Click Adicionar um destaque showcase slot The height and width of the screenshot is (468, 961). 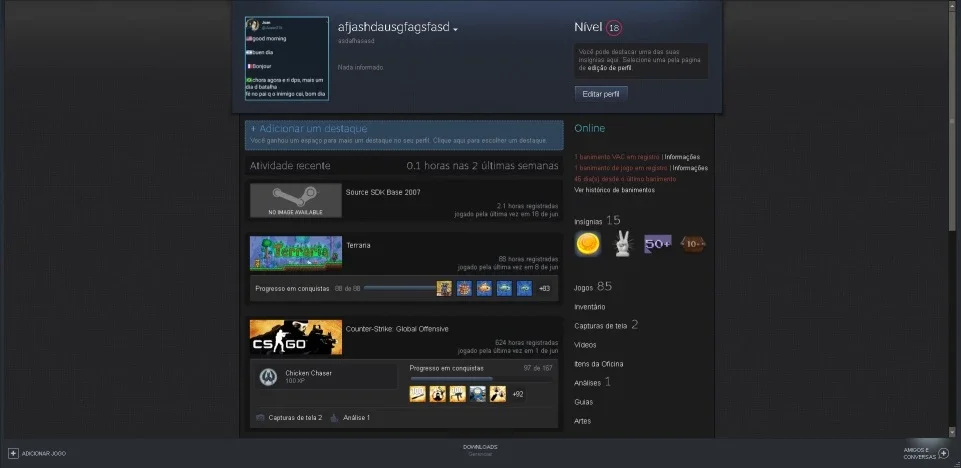pos(404,135)
